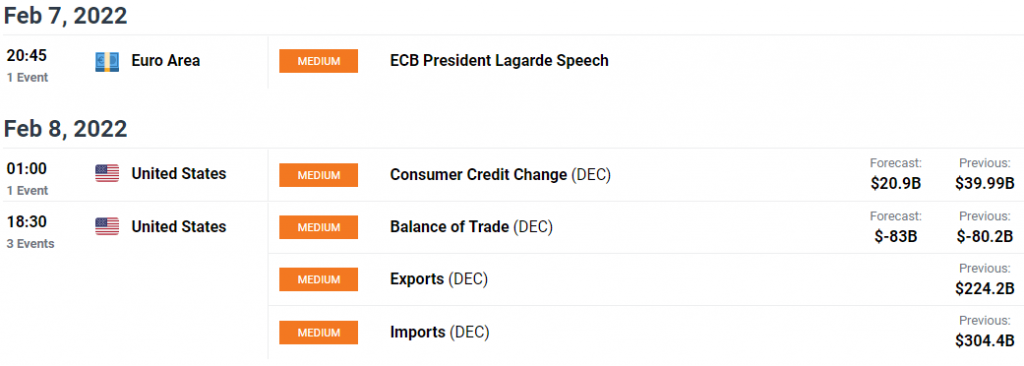Click the Feb 7, 2022 date header

65,16
